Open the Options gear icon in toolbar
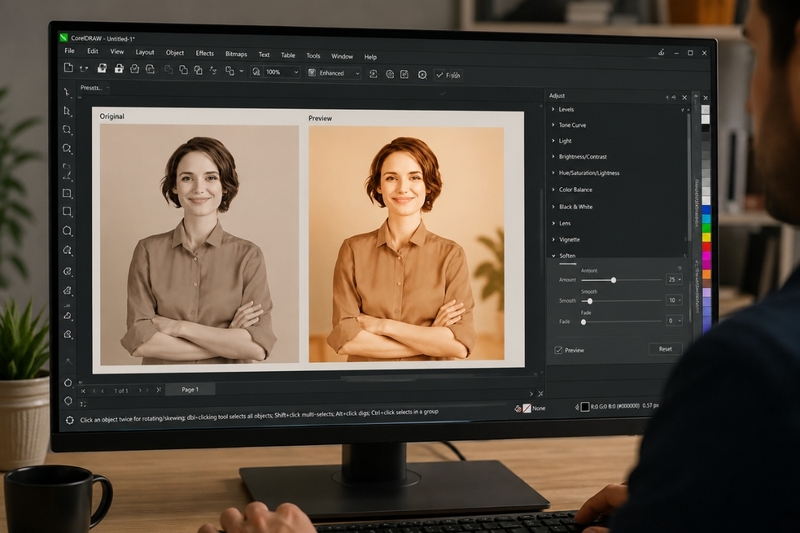 [x=422, y=74]
